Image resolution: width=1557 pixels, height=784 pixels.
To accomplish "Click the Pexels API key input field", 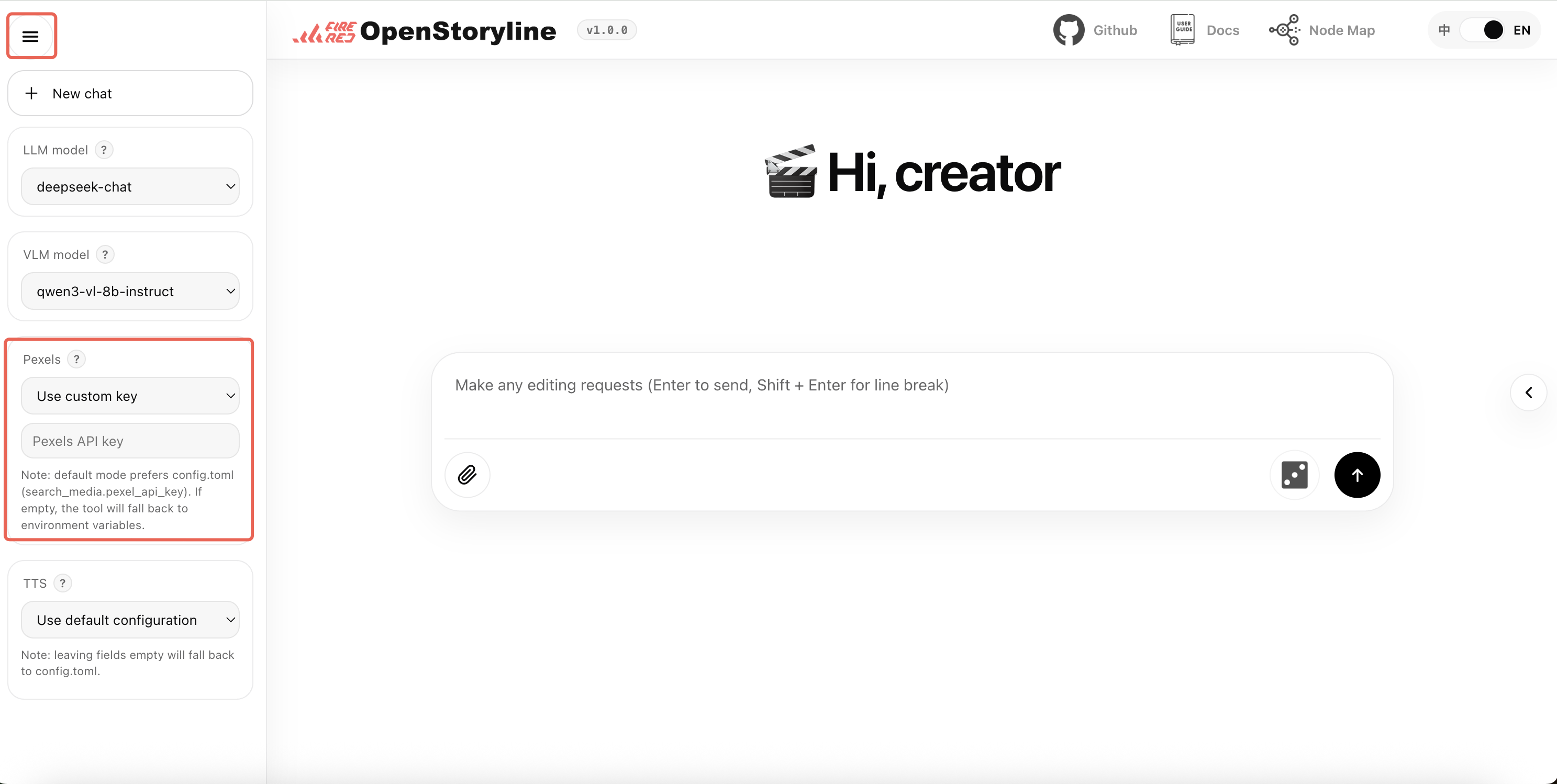I will click(129, 440).
